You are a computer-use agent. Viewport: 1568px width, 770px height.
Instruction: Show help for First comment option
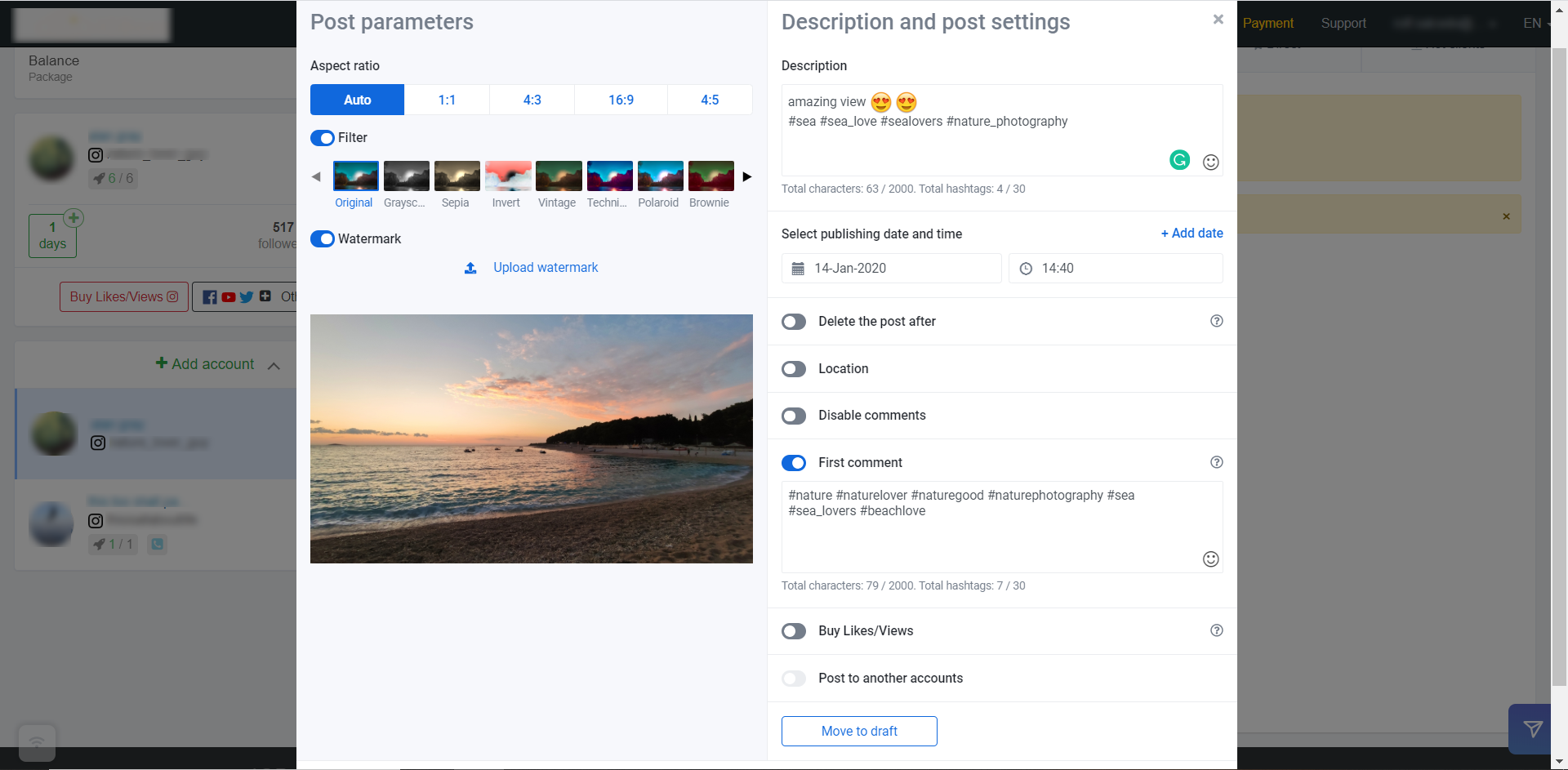1216,462
